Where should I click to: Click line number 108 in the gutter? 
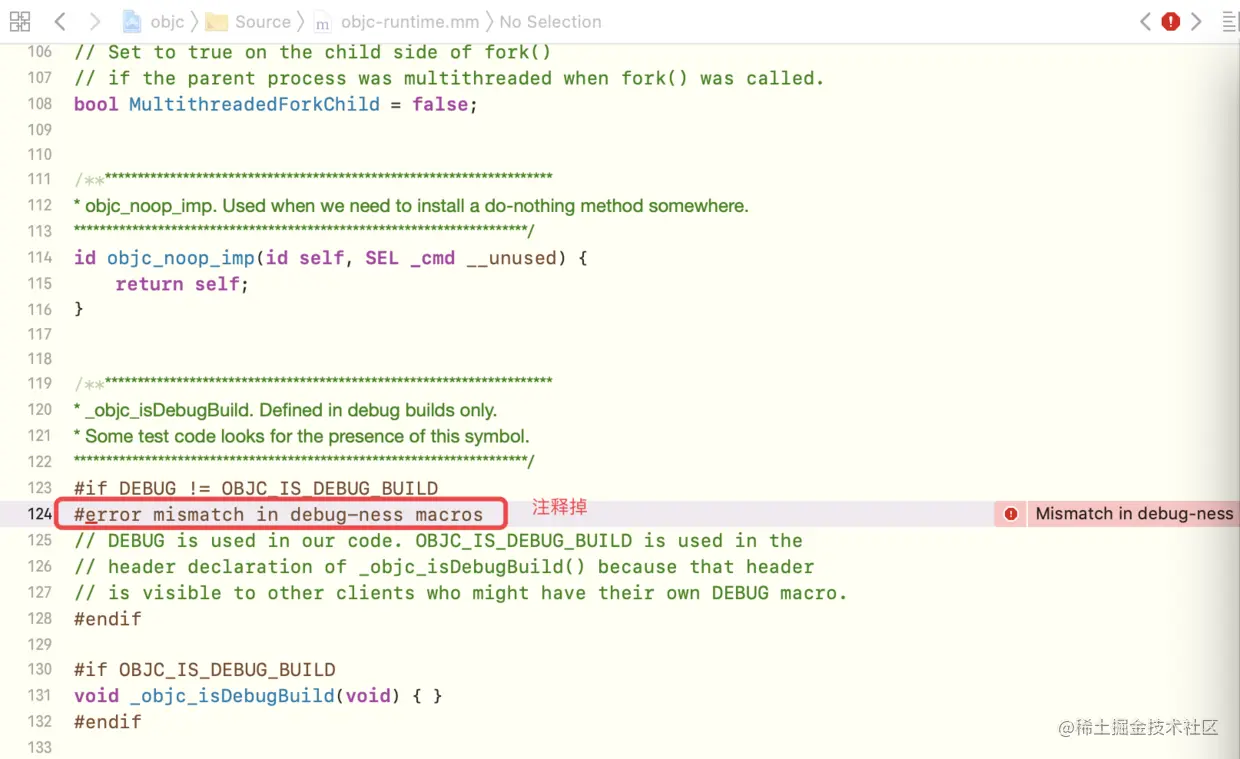pyautogui.click(x=39, y=104)
